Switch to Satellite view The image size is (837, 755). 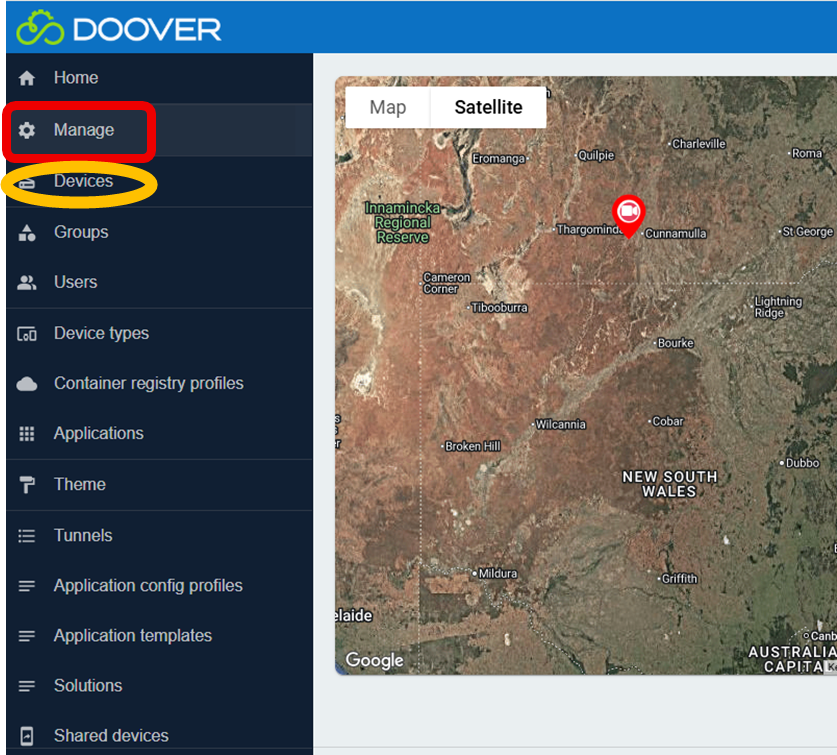[488, 107]
